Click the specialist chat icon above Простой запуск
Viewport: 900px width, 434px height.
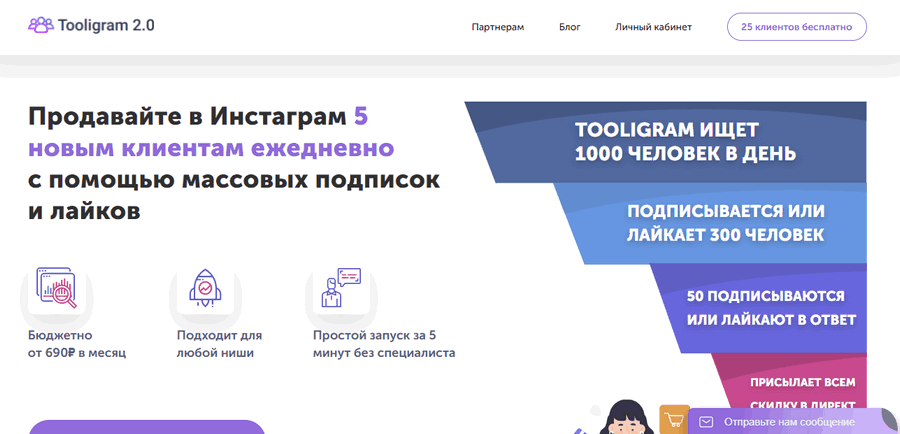click(x=340, y=288)
